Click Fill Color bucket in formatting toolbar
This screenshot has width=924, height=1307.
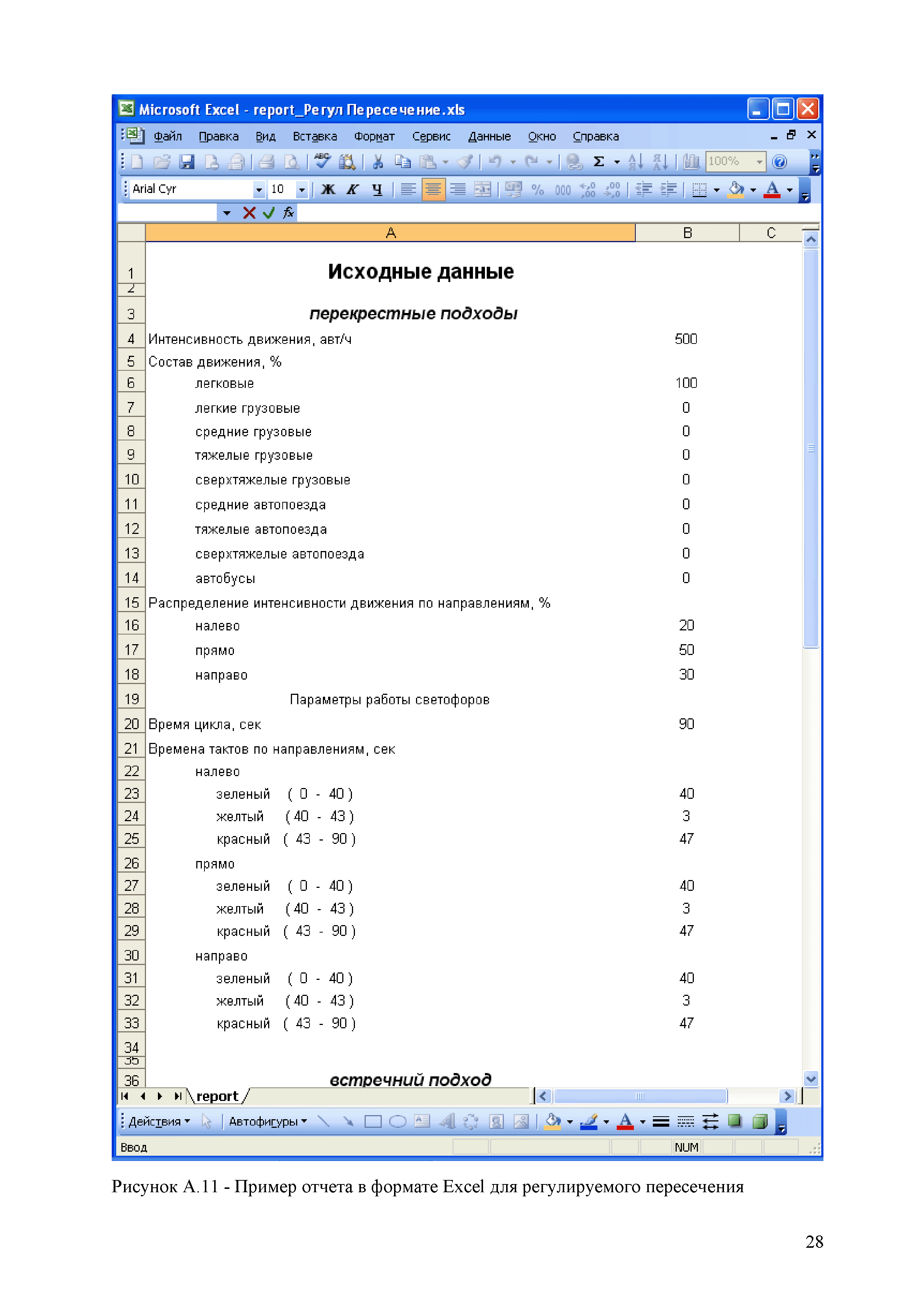(x=736, y=190)
